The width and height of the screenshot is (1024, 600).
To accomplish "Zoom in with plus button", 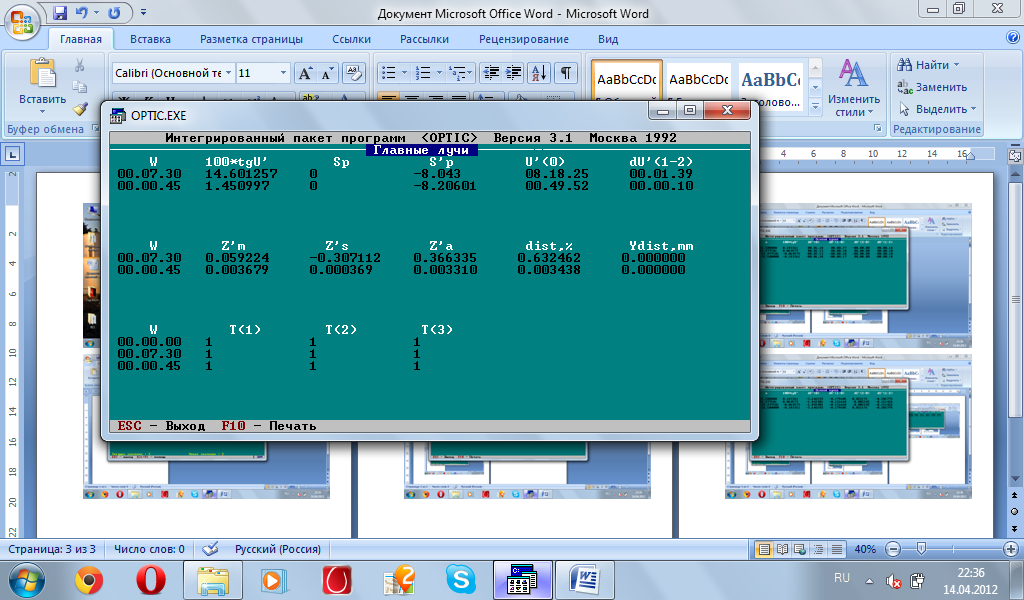I will (x=1011, y=549).
